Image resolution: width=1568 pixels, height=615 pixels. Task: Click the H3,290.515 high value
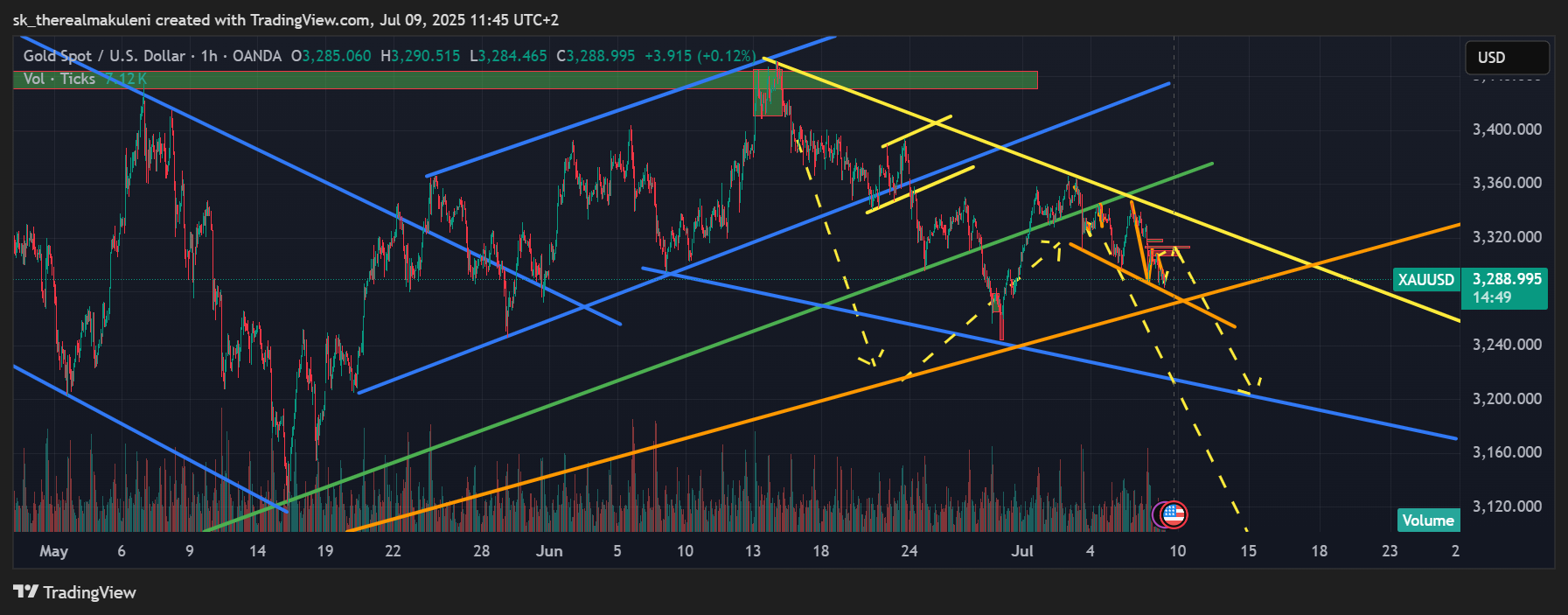pyautogui.click(x=420, y=56)
